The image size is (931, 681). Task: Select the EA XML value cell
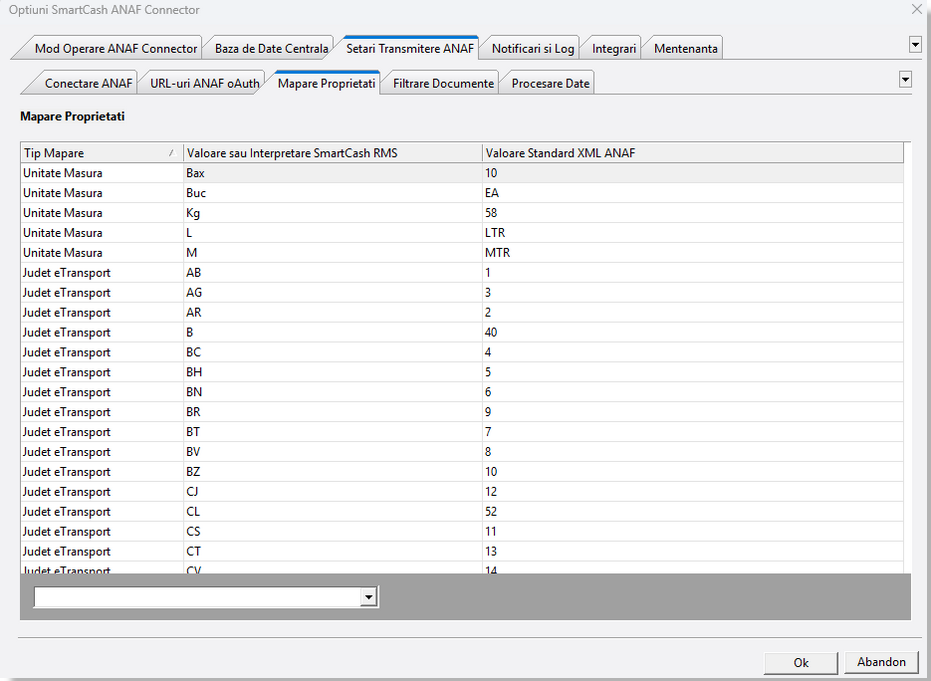pyautogui.click(x=693, y=193)
